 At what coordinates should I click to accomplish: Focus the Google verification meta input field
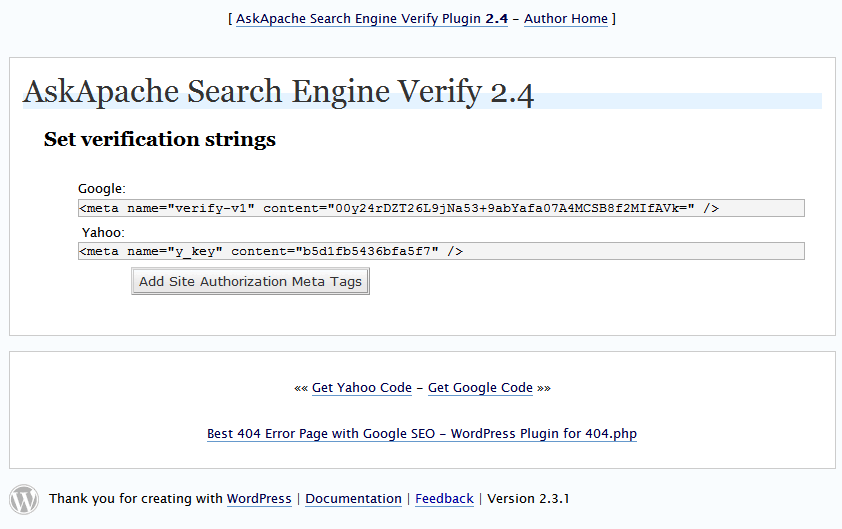tap(441, 208)
